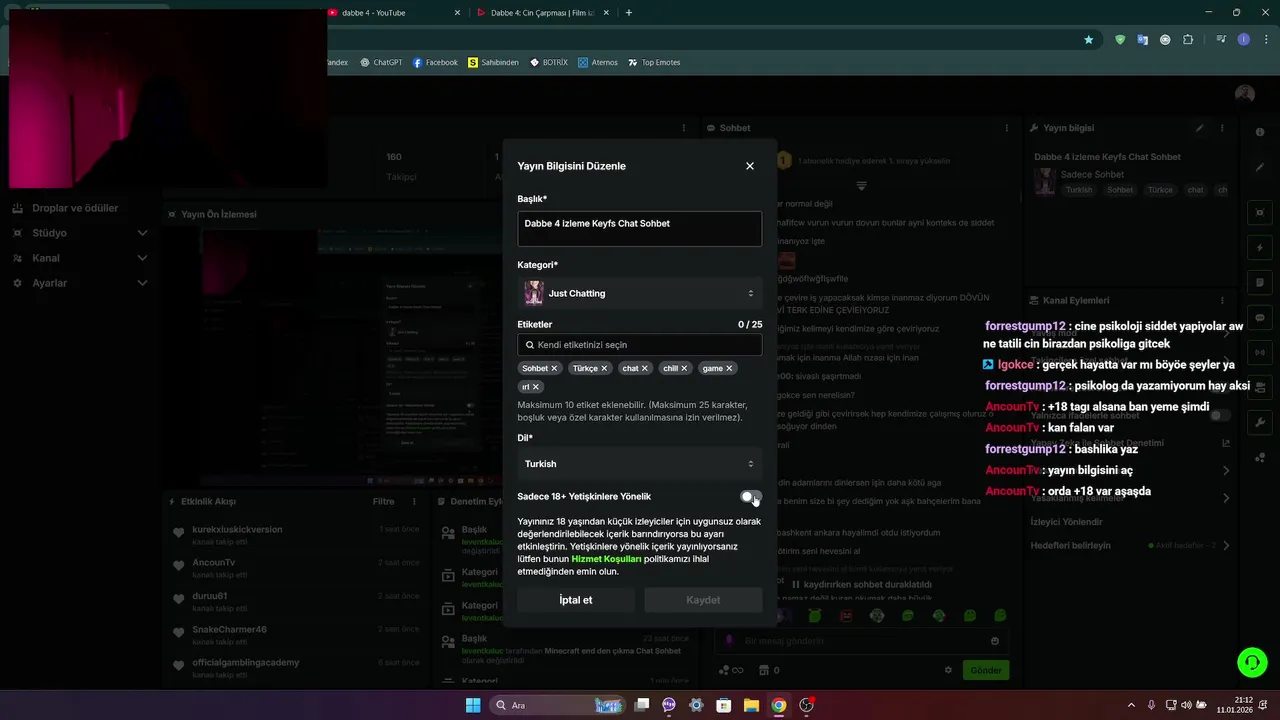The width and height of the screenshot is (1280, 720).
Task: Open the emoji picker in message box
Action: 995,641
